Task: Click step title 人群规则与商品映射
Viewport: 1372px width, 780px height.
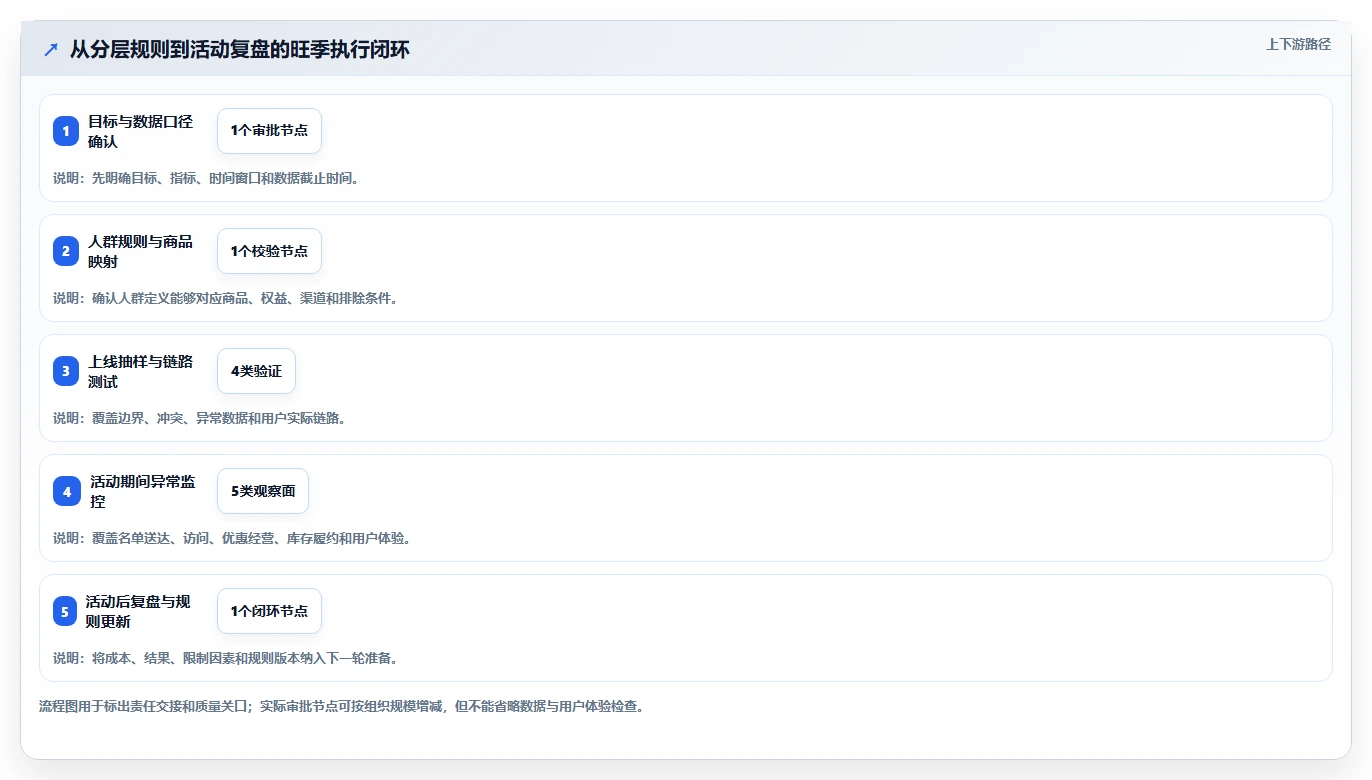Action: tap(140, 251)
